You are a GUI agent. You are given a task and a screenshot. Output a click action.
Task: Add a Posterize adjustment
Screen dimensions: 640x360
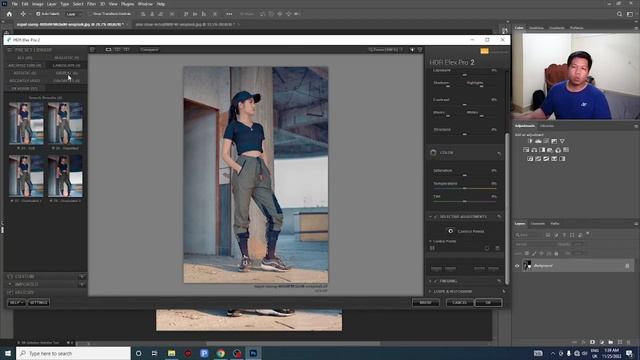(x=538, y=159)
